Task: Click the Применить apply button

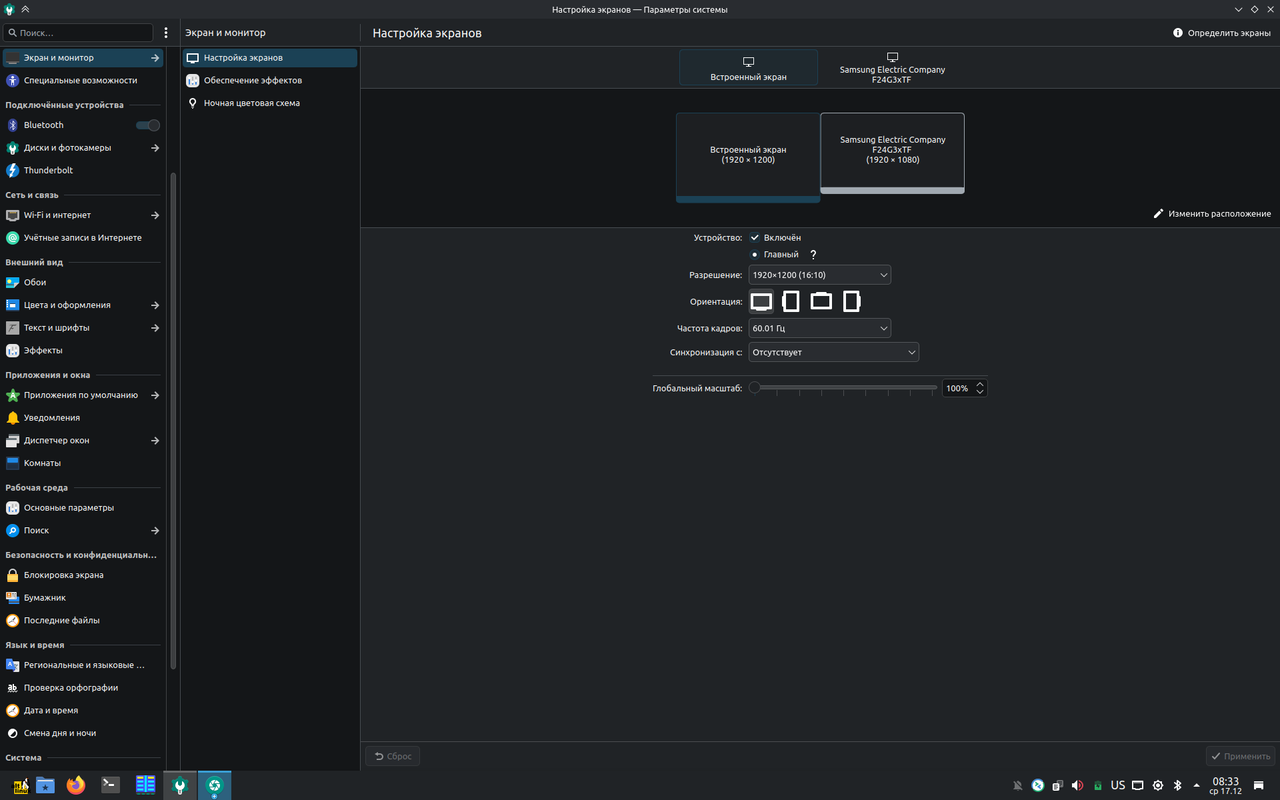Action: click(1240, 756)
